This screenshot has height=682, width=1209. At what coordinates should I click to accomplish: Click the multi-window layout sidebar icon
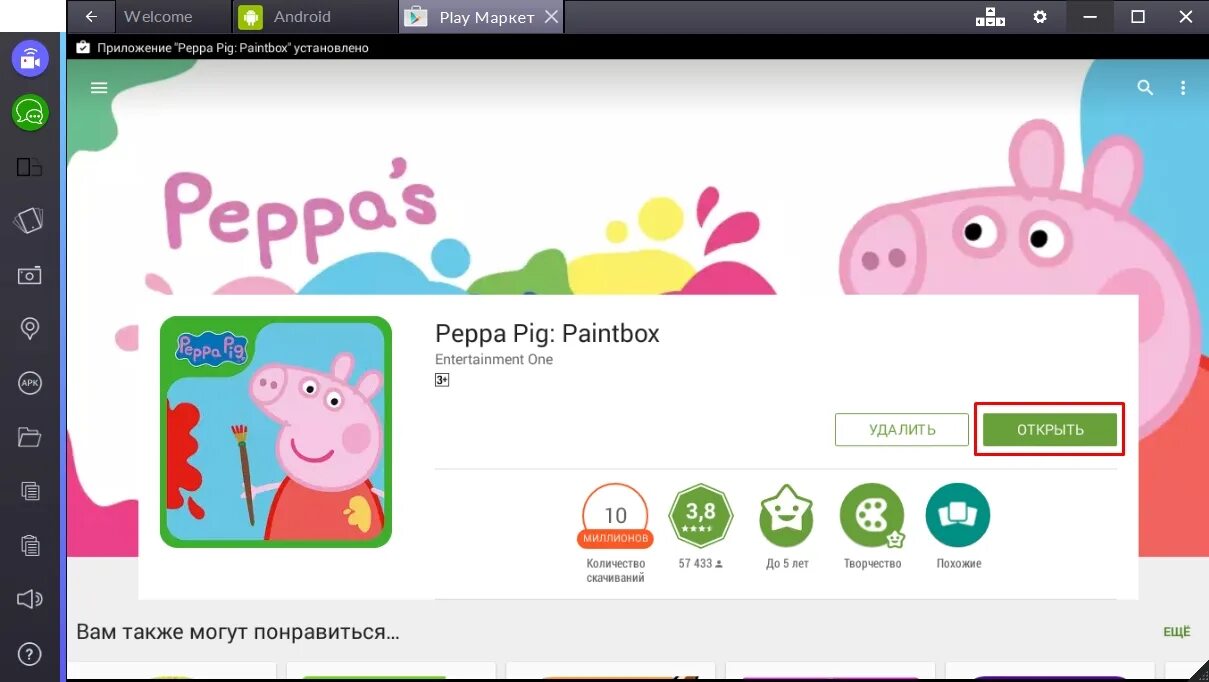tap(30, 167)
